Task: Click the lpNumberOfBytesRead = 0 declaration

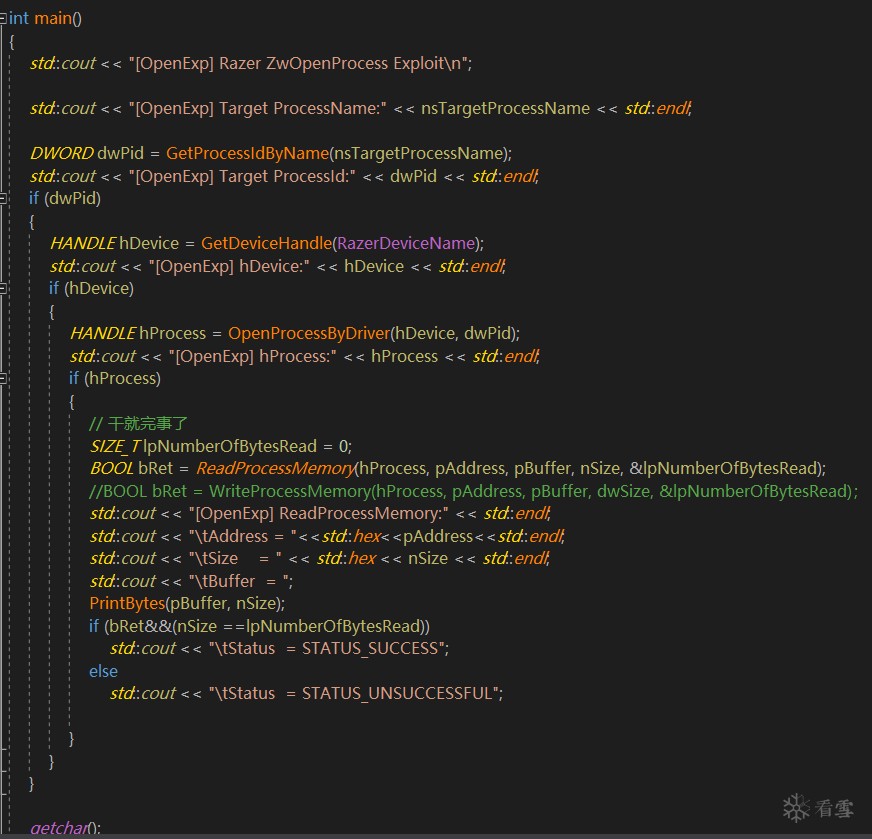Action: coord(220,446)
